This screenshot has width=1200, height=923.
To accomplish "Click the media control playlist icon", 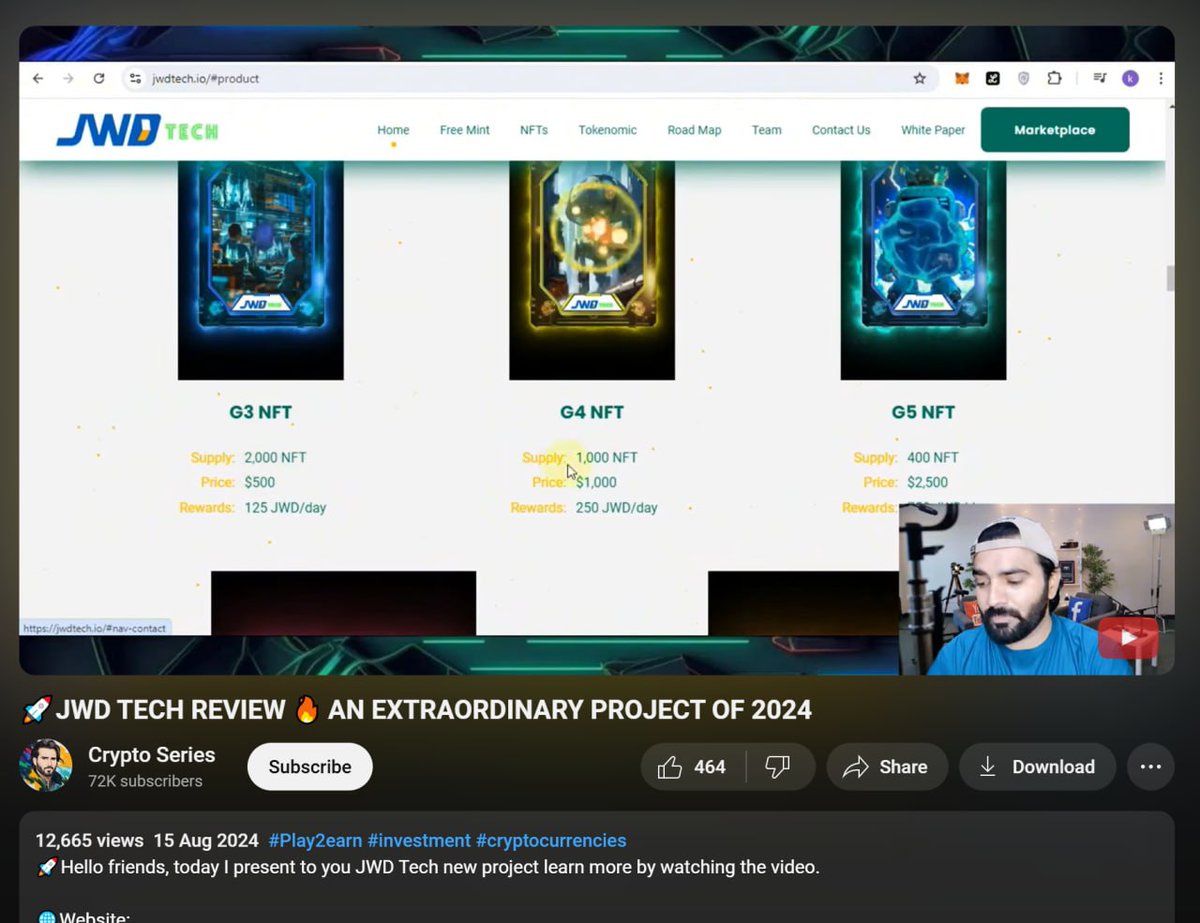I will [x=1100, y=78].
